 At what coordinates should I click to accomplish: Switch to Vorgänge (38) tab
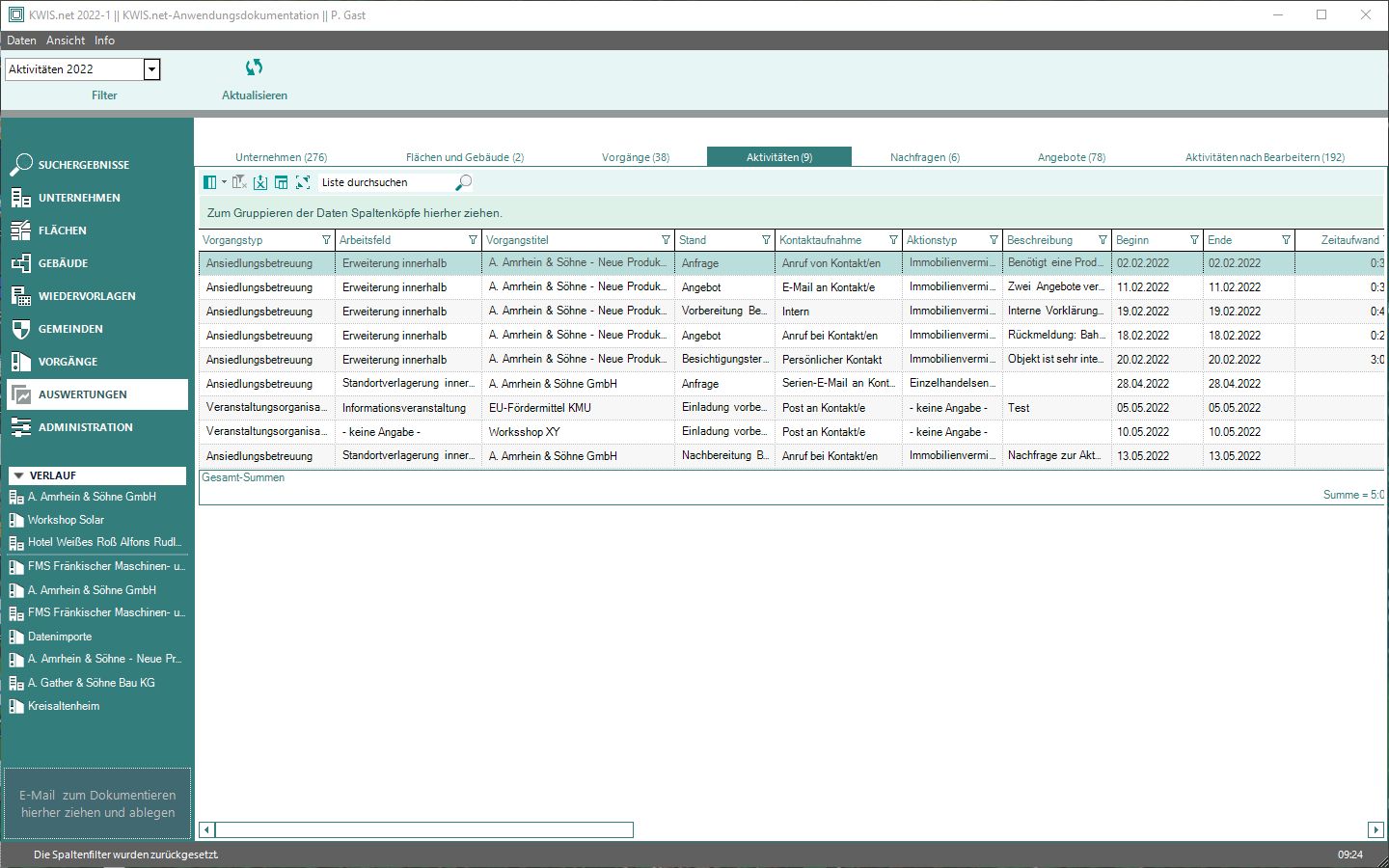(x=636, y=157)
